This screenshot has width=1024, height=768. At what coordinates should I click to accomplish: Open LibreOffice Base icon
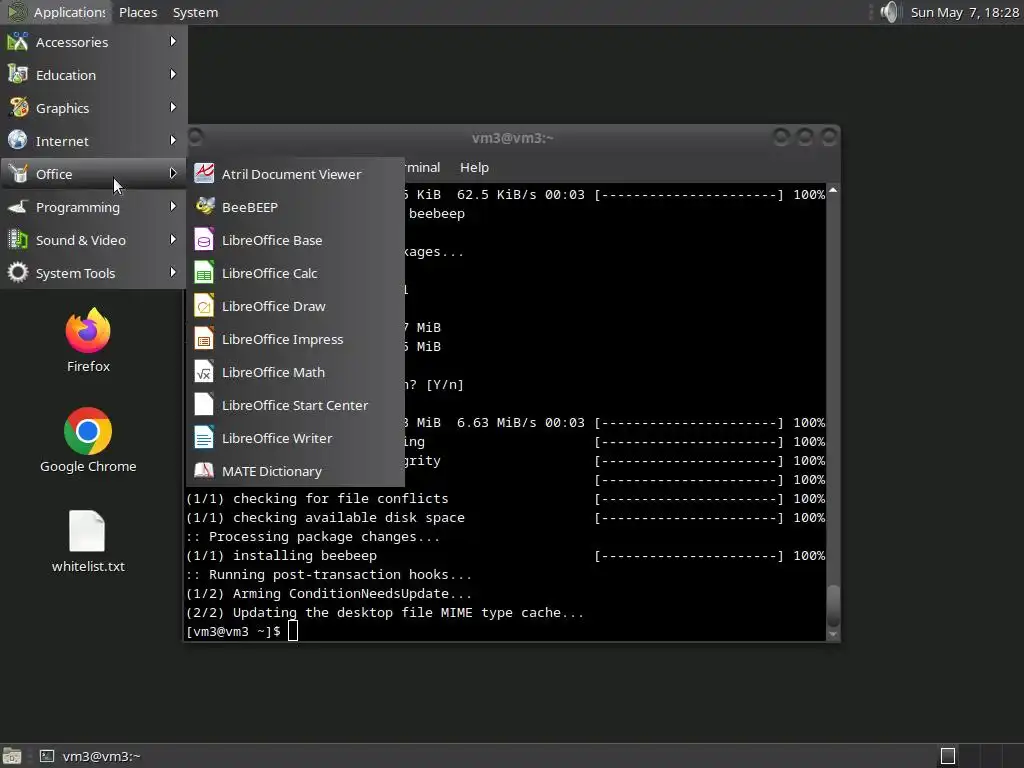point(204,240)
